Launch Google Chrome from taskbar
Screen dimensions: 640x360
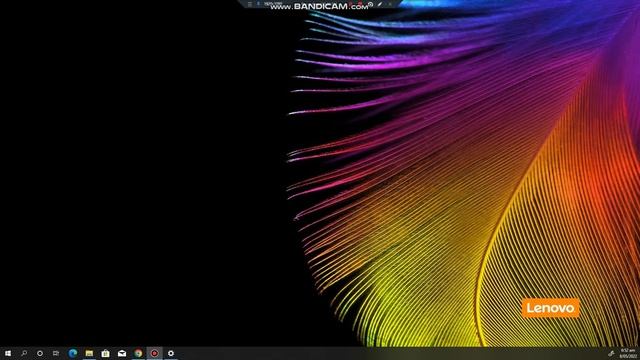coord(138,353)
